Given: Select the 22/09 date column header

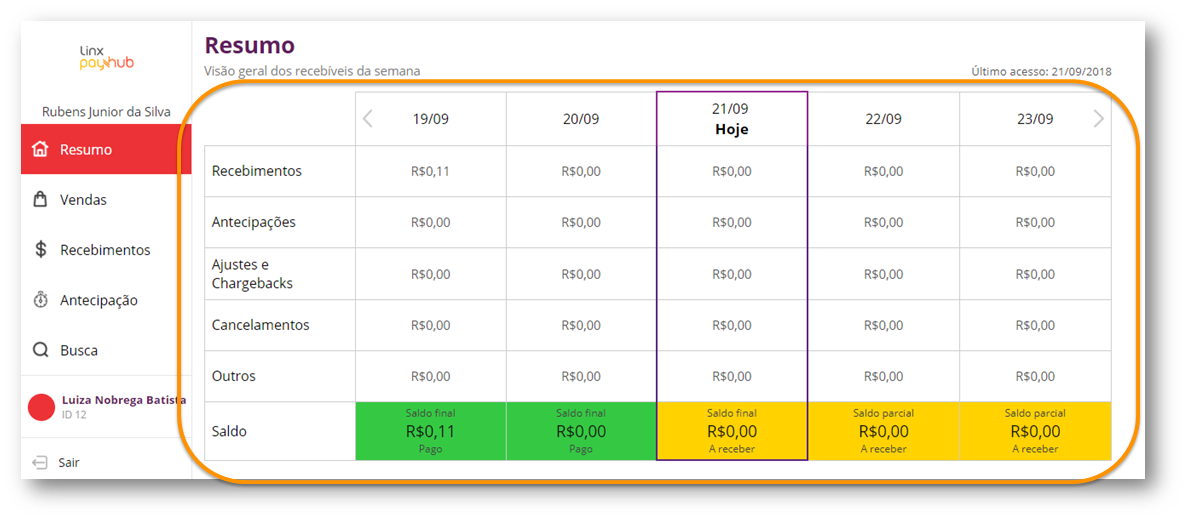Looking at the screenshot, I should (x=883, y=119).
